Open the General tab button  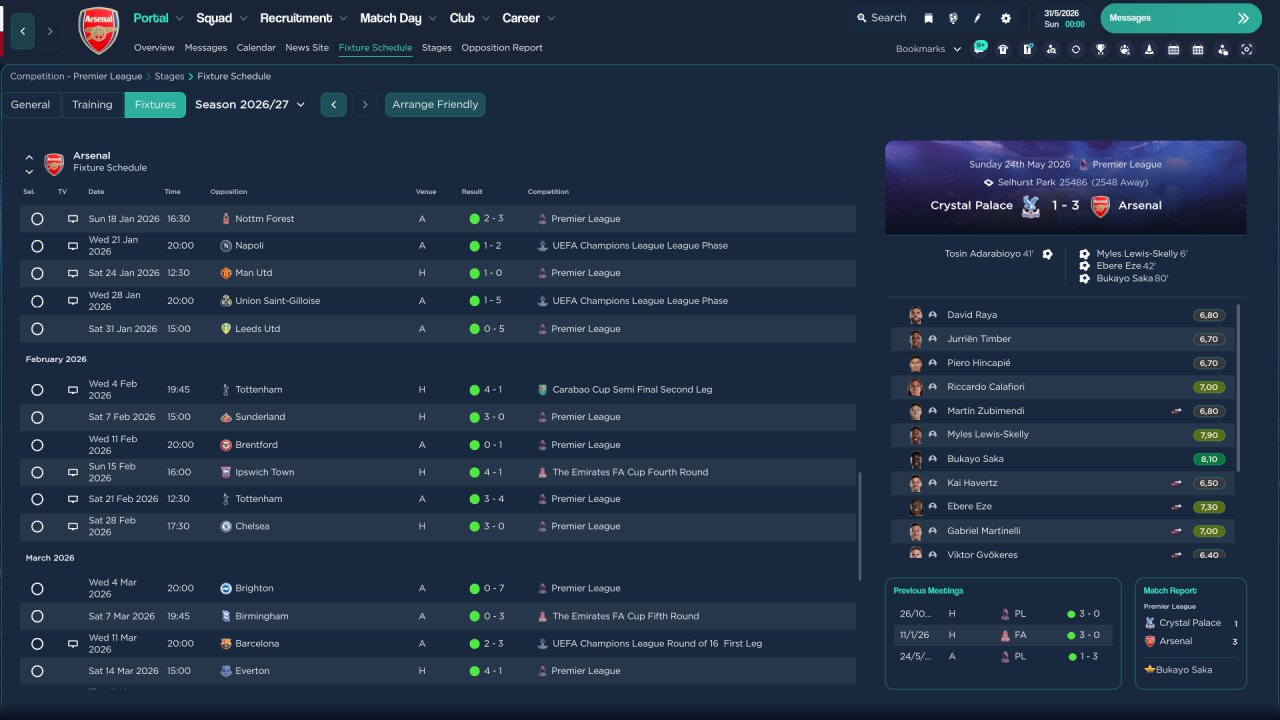click(x=31, y=105)
